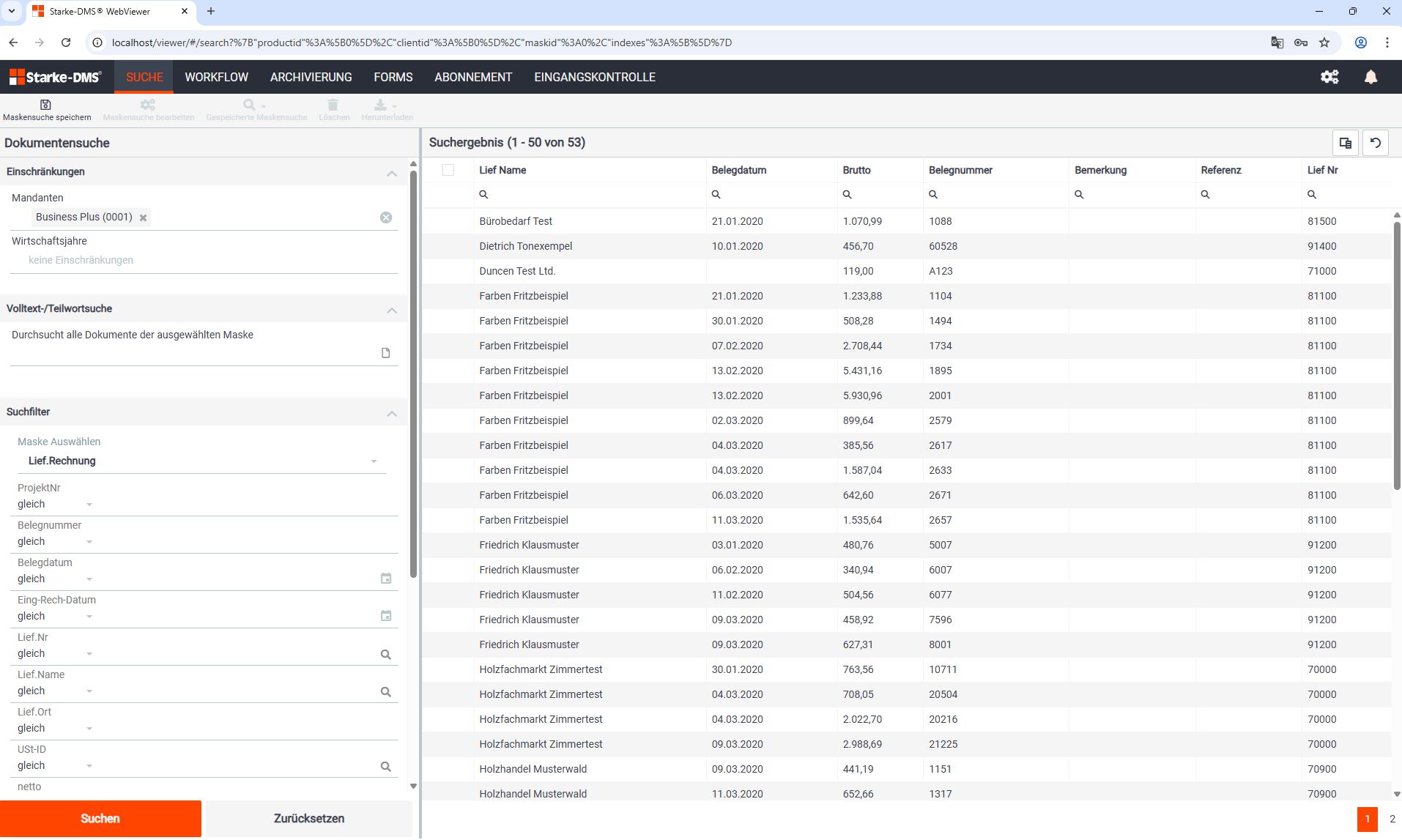Open the ProjektNr gleich operator dropdown
This screenshot has height=840, width=1402.
tap(56, 505)
